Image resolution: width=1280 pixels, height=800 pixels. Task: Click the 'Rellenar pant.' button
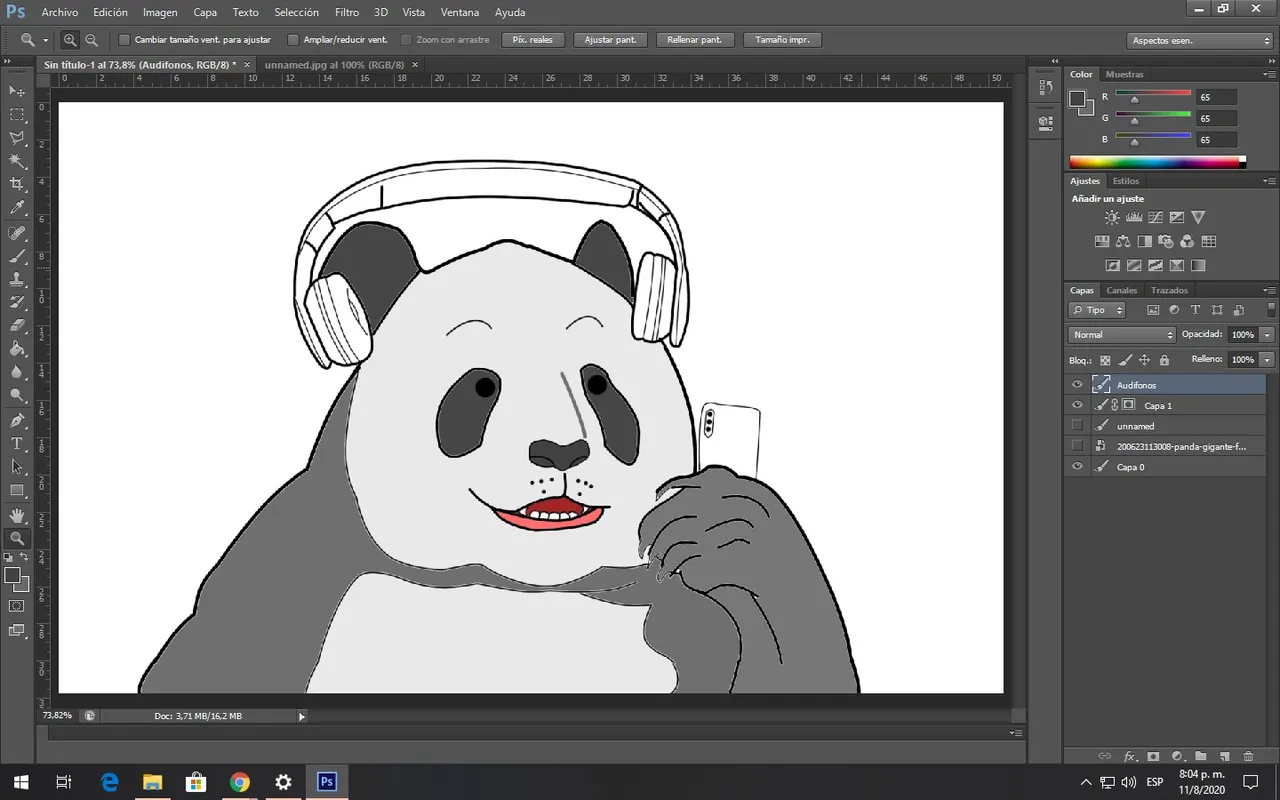(x=695, y=40)
